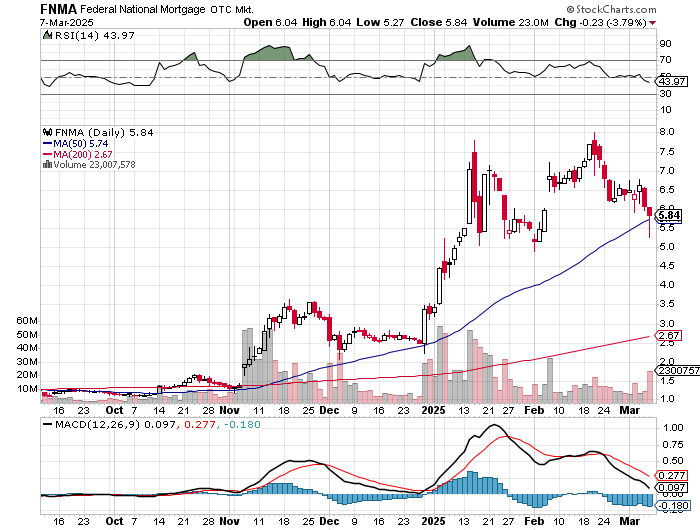
Task: Click the black 0.097 tag on MACD axis
Action: pos(672,488)
